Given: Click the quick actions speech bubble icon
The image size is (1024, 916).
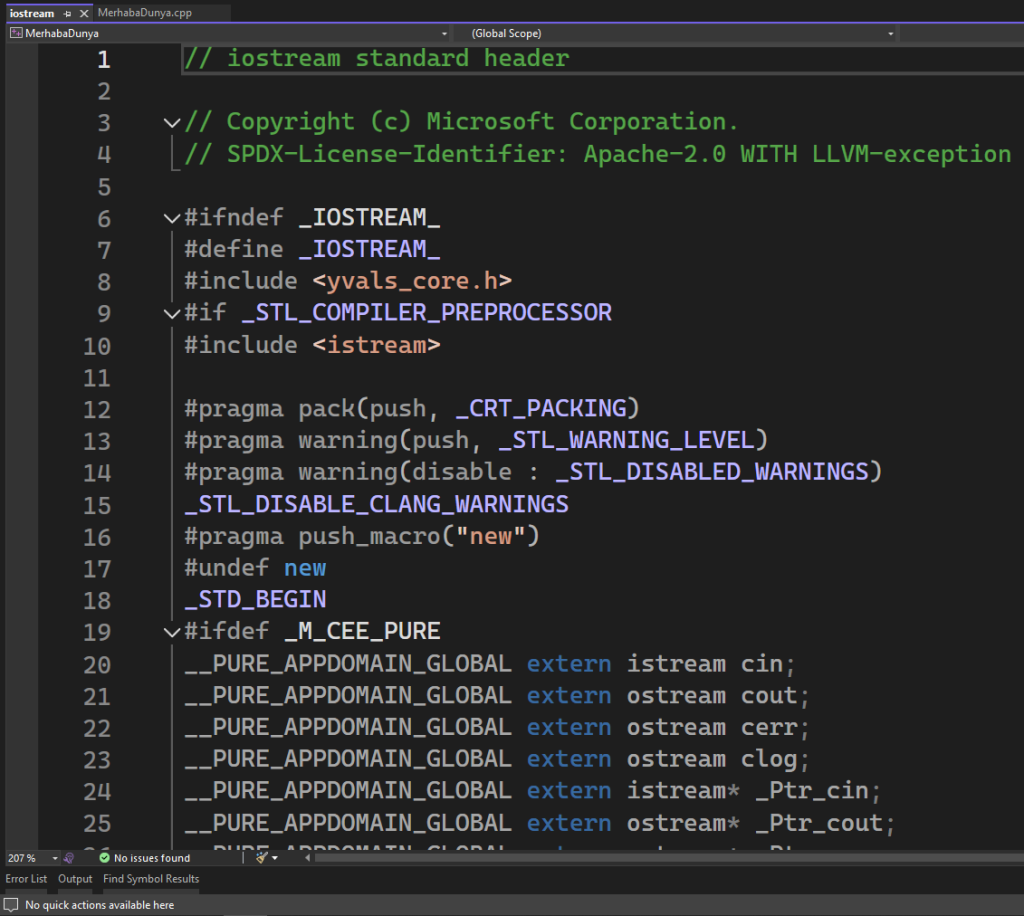Looking at the screenshot, I should point(11,905).
